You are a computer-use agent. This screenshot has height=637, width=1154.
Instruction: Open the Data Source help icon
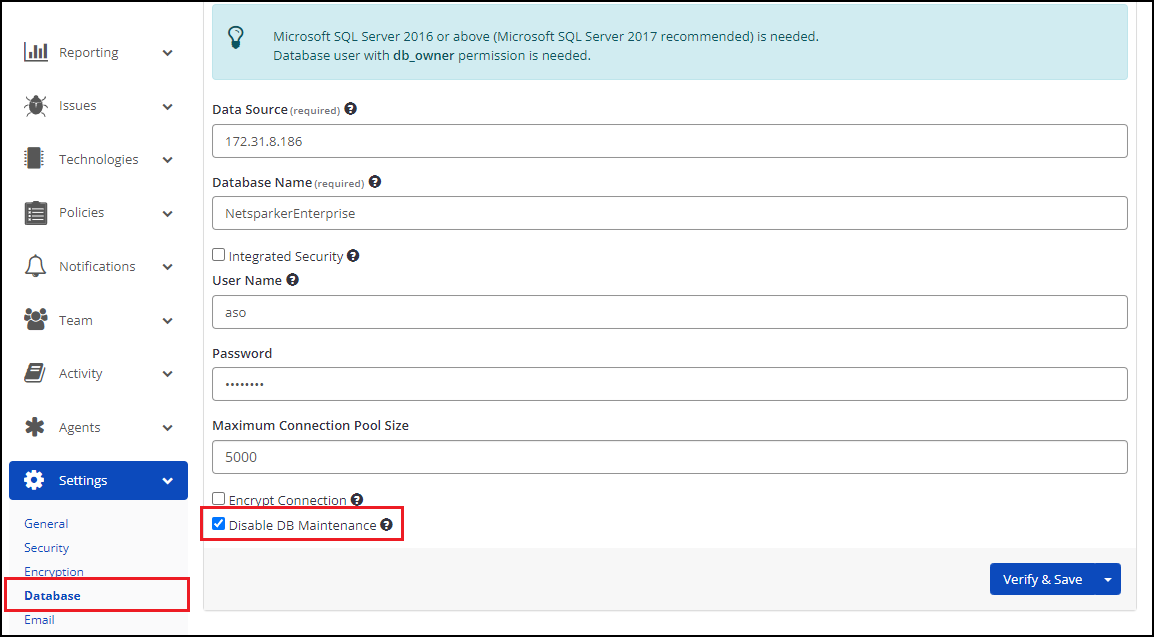(x=352, y=109)
